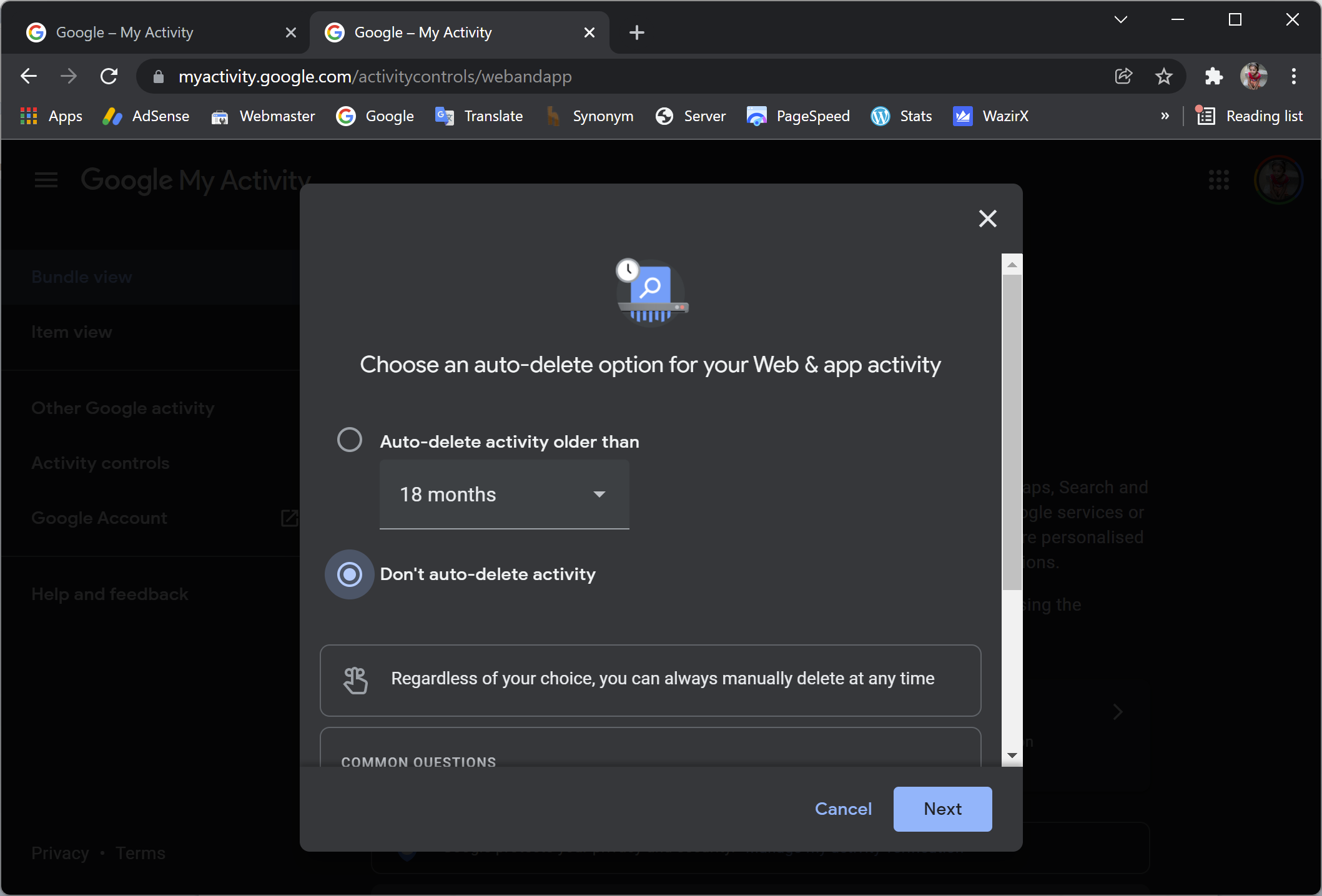Close the first My Activity tab
The image size is (1322, 896).
[291, 32]
